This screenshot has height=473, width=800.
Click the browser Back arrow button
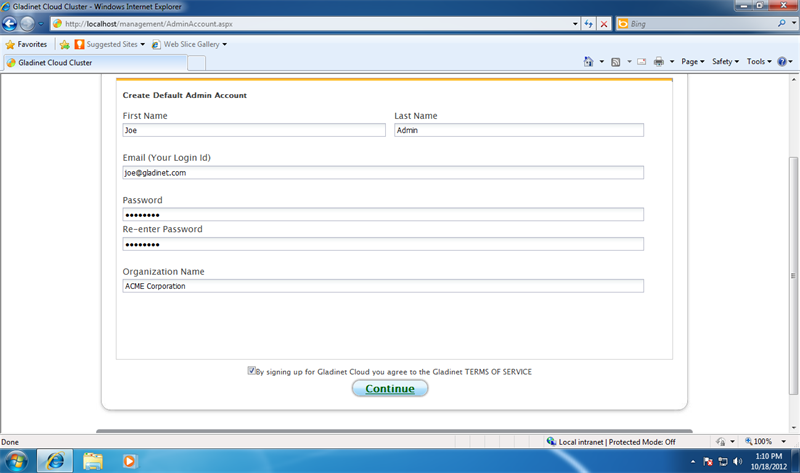(10, 23)
